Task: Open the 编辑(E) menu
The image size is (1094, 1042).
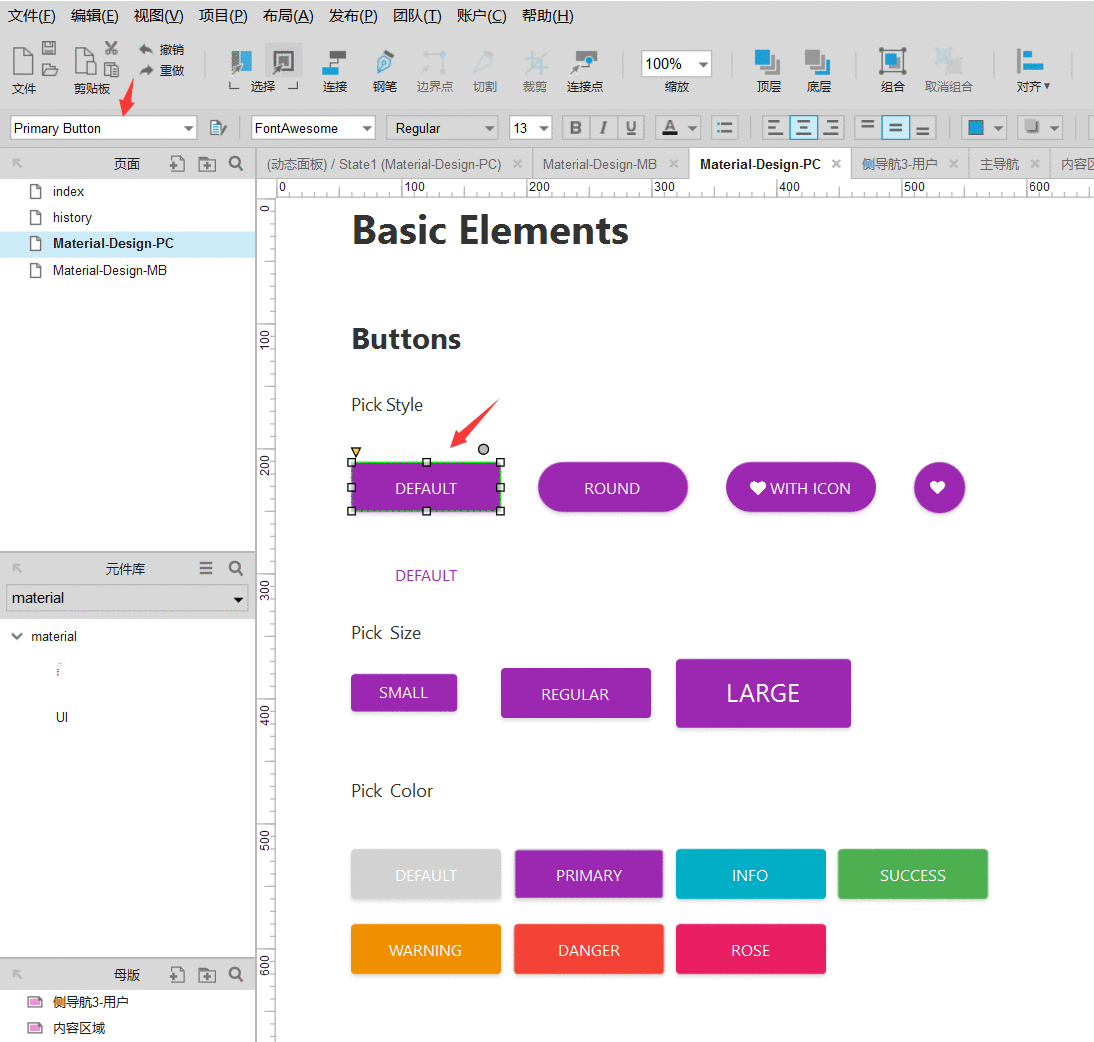Action: click(x=95, y=15)
